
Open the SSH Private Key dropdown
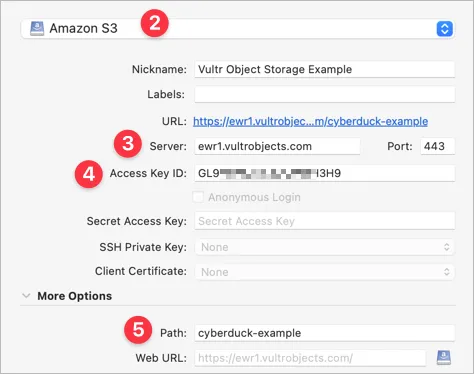tap(324, 247)
